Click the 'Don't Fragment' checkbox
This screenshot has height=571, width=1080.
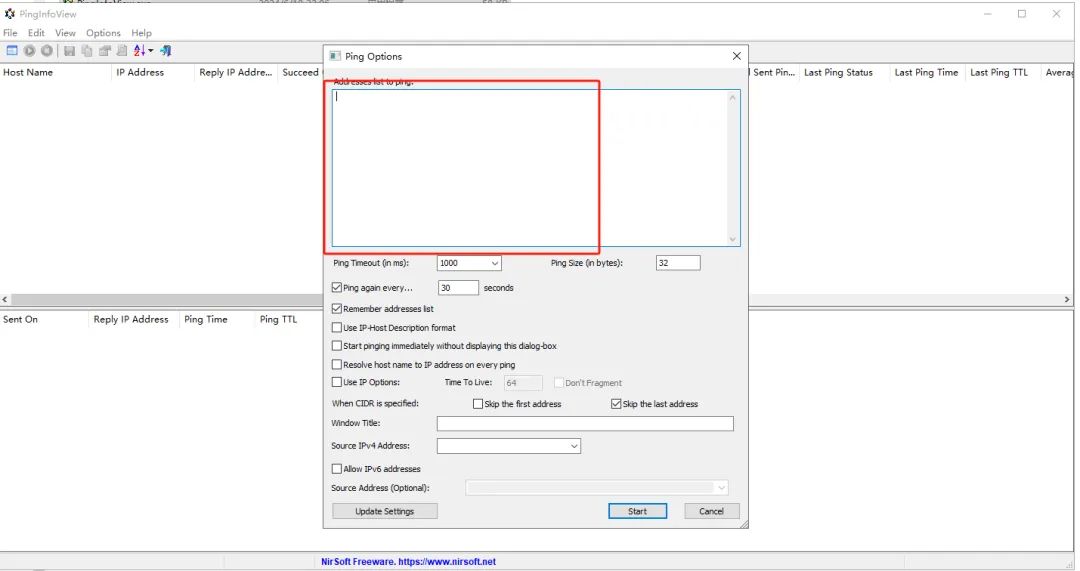[559, 383]
